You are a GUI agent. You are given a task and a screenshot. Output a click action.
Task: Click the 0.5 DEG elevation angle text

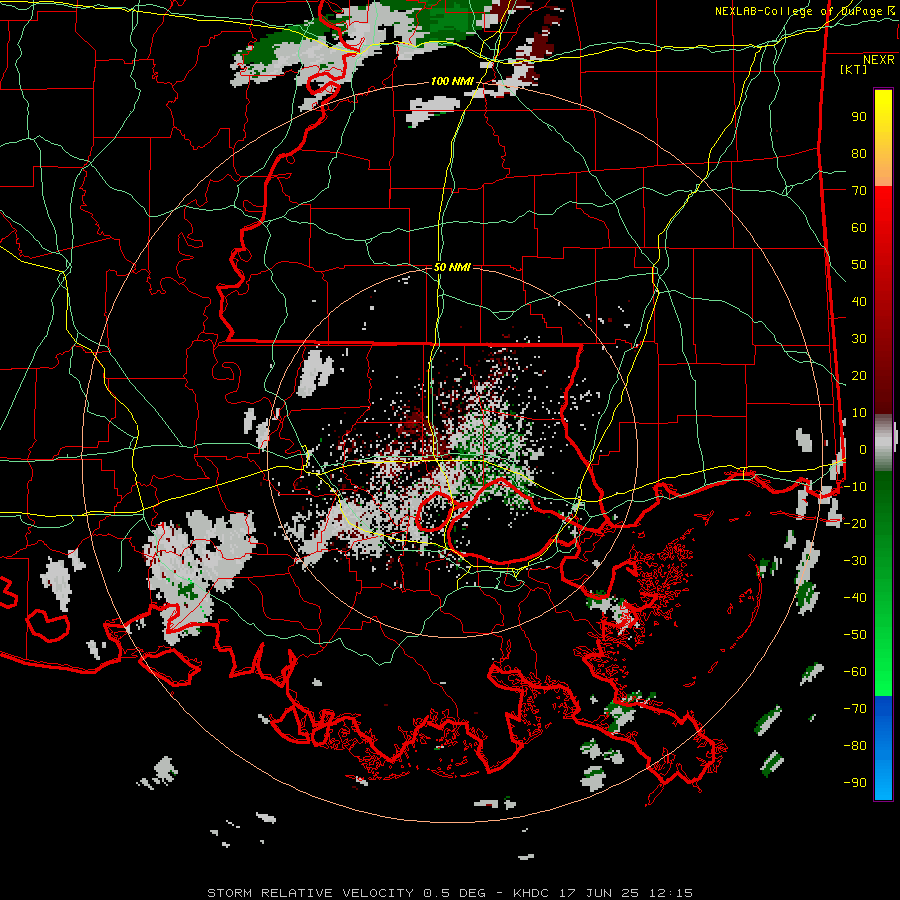click(x=455, y=893)
